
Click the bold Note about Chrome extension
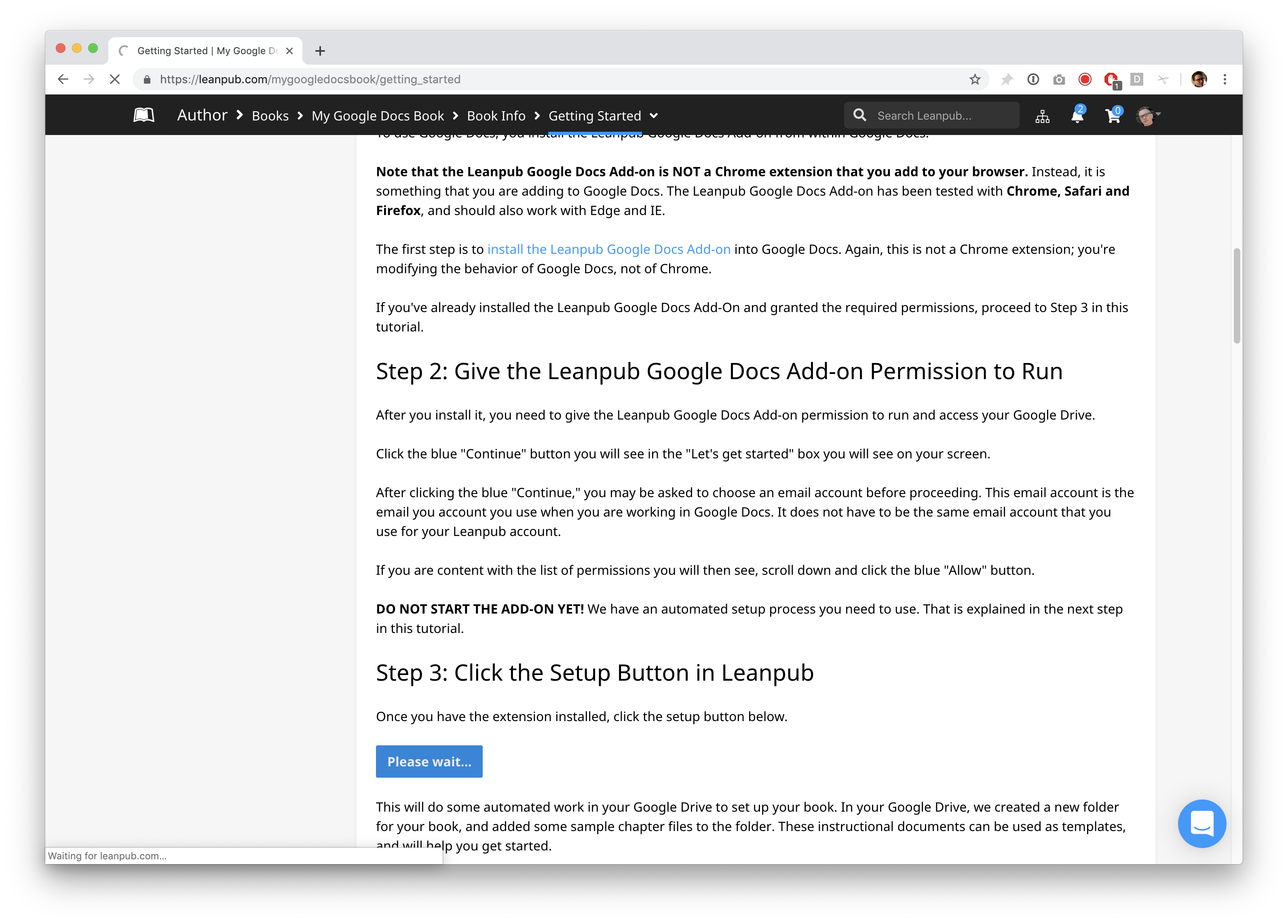point(701,171)
